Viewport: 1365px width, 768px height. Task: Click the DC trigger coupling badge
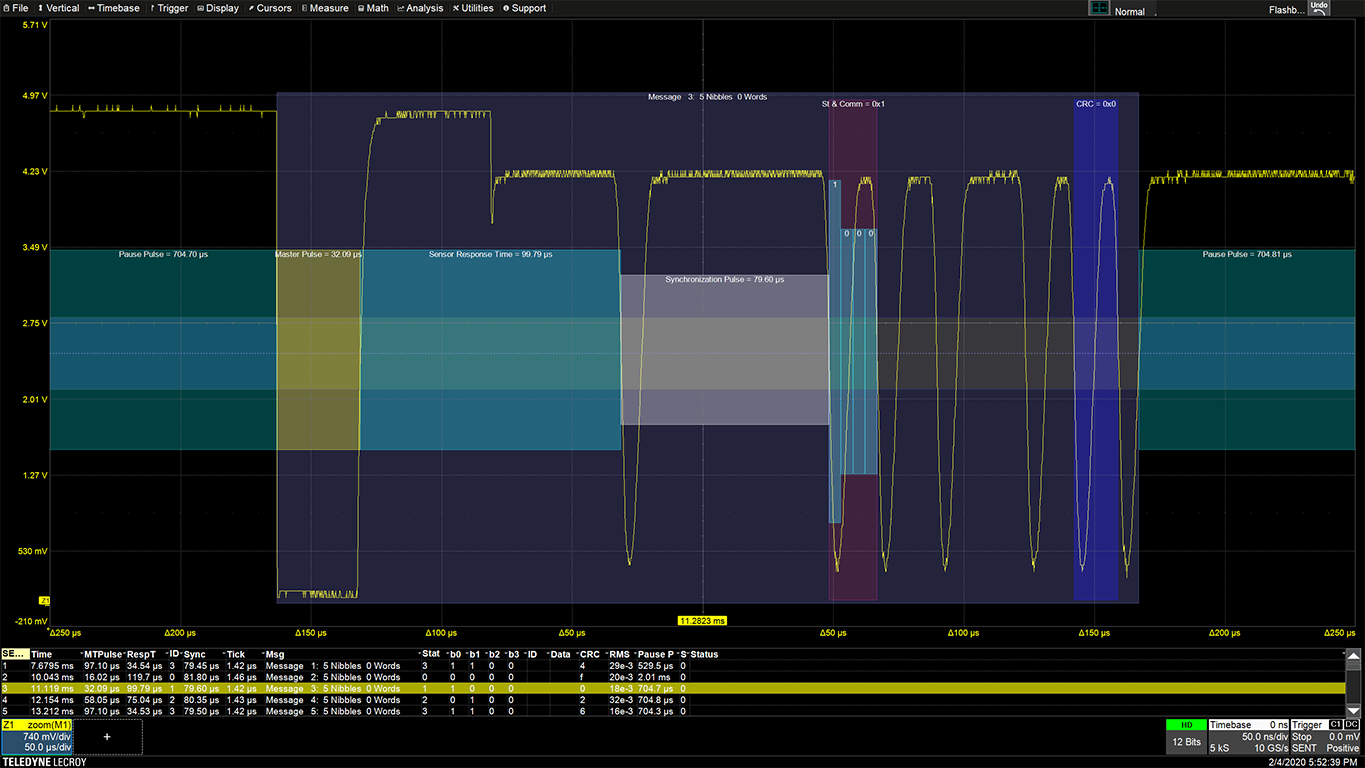click(1352, 724)
